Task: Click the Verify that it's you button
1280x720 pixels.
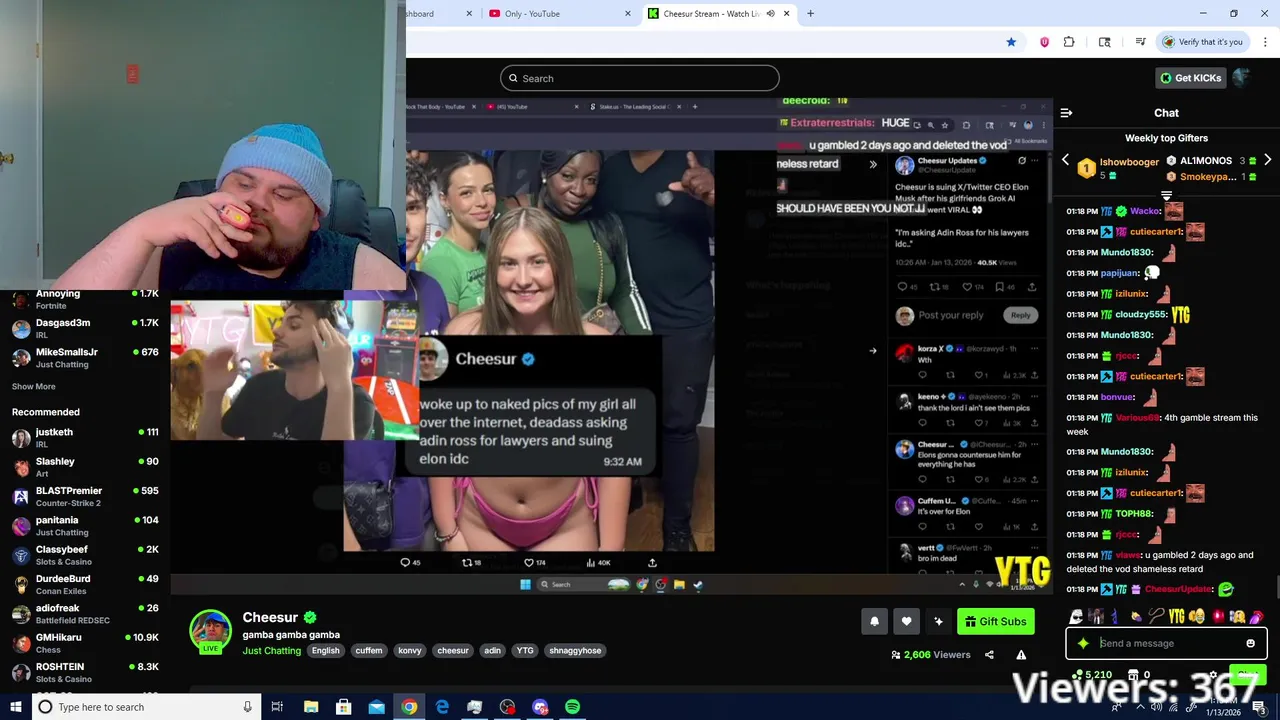Action: (x=1203, y=42)
